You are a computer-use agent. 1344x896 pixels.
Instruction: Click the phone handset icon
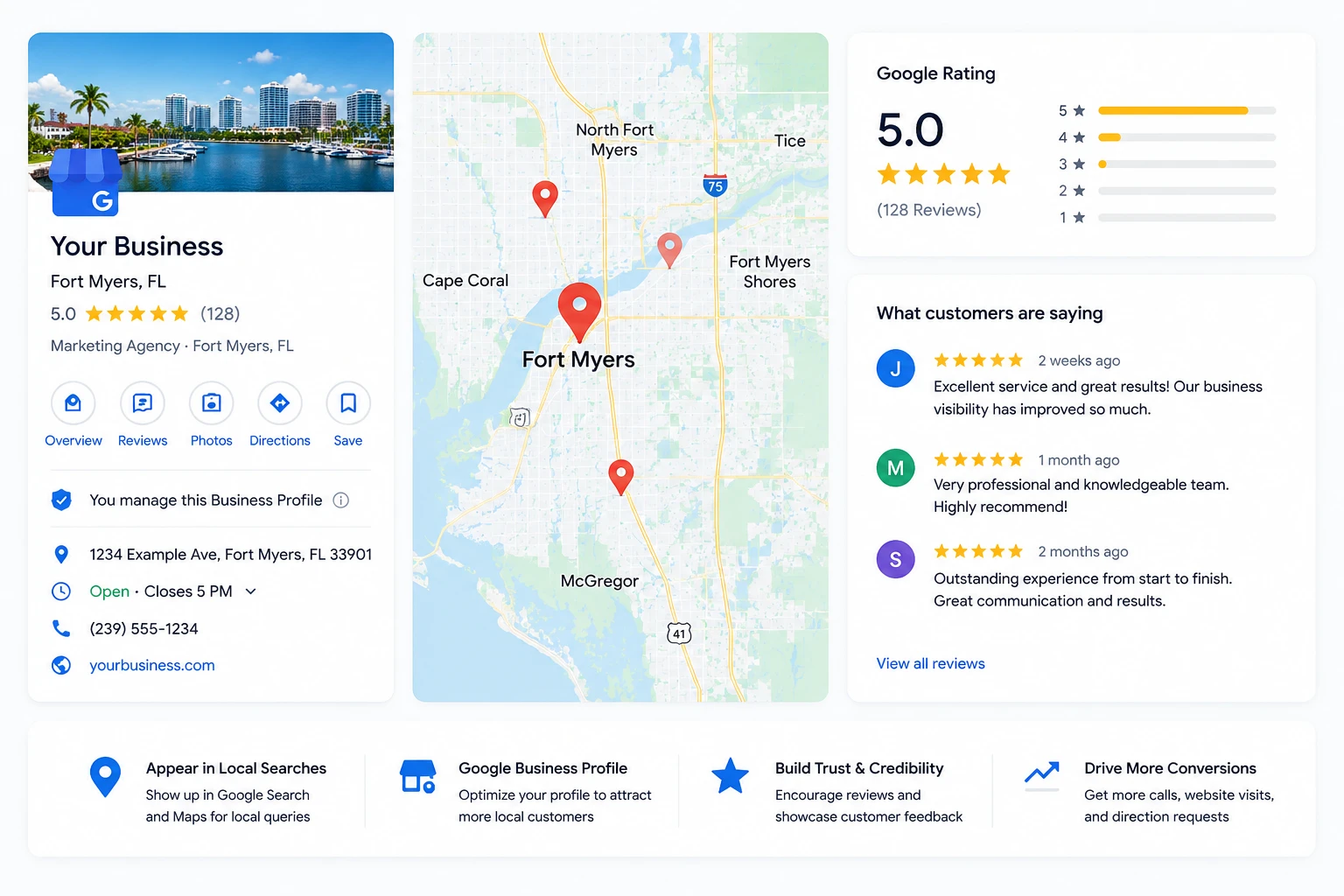pyautogui.click(x=61, y=628)
